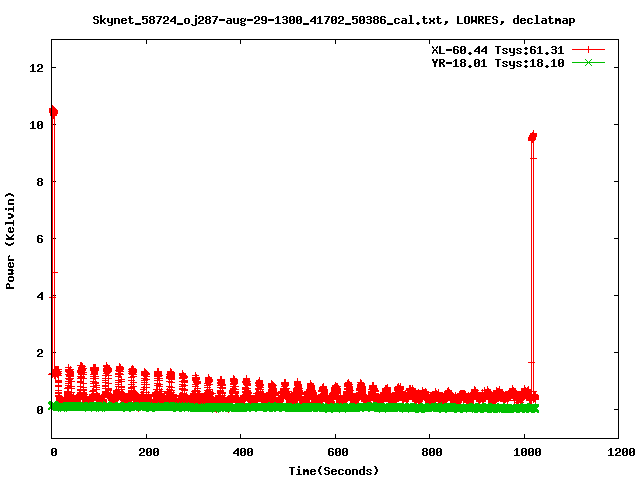Click the 'Time(Seconds)' x-axis label
The width and height of the screenshot is (640, 480).
click(333, 471)
